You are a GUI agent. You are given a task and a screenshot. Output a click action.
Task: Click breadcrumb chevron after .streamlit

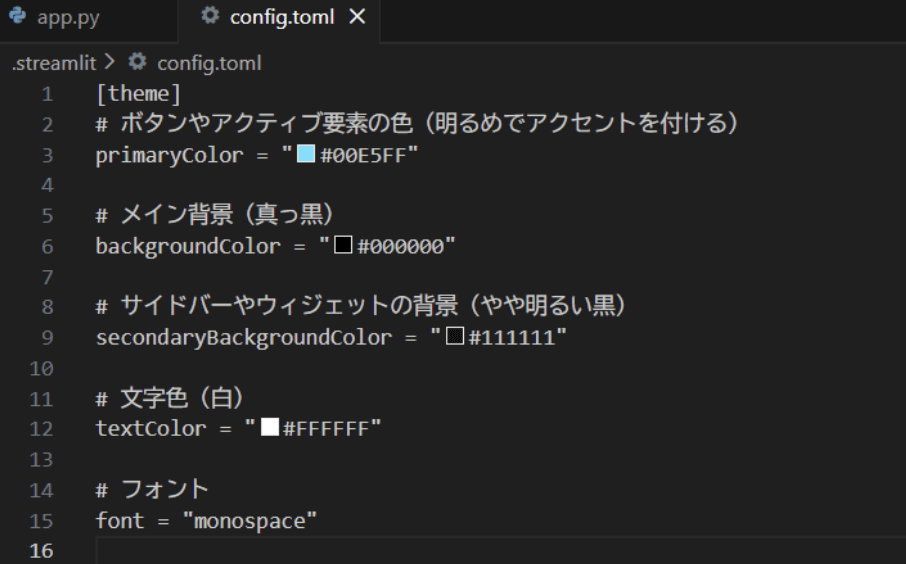[110, 62]
